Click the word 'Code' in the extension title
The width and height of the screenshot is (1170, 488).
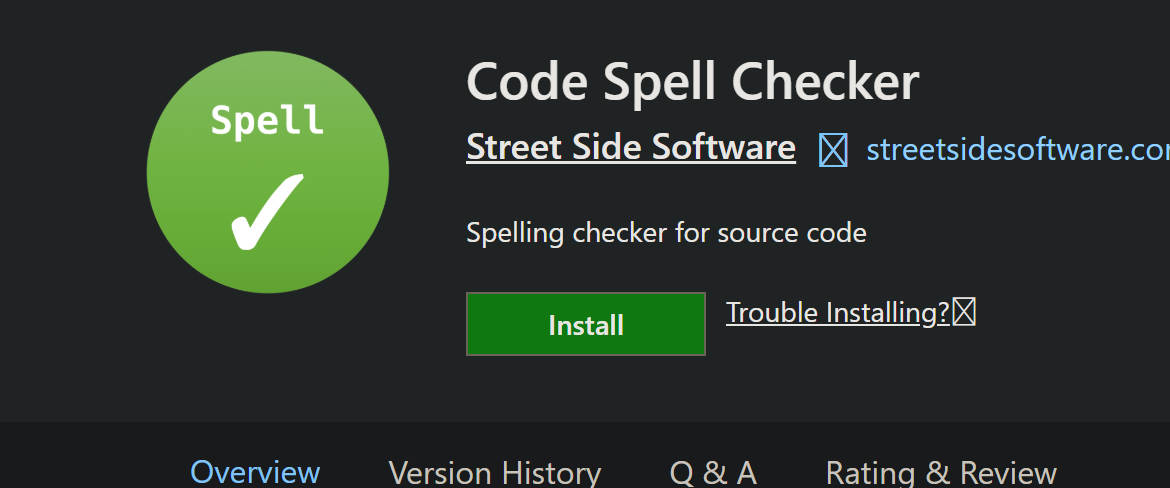coord(529,81)
